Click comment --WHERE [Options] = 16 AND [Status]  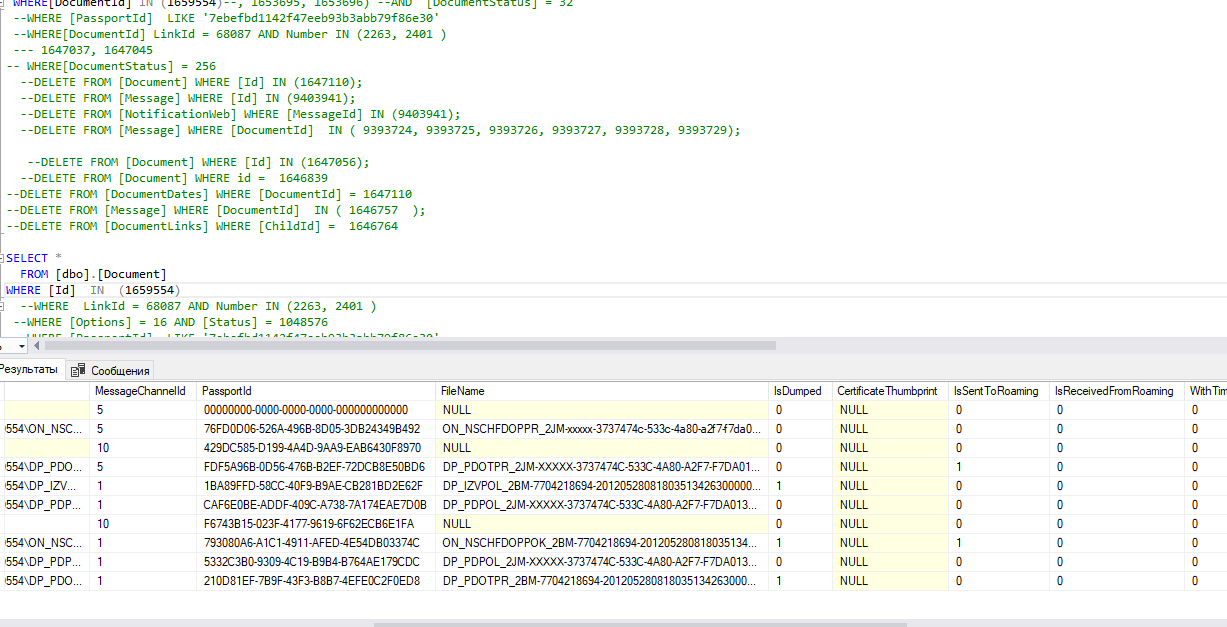(x=170, y=322)
